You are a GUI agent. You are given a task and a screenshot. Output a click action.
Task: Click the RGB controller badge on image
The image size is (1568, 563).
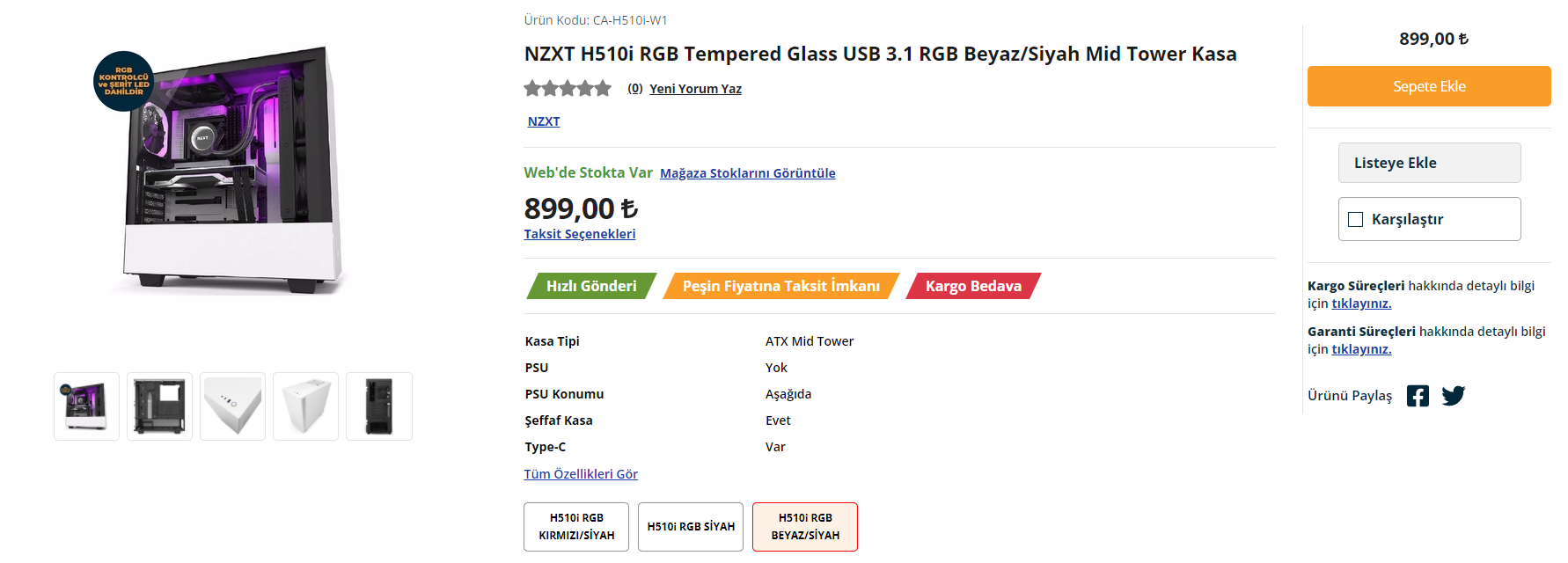pyautogui.click(x=124, y=81)
